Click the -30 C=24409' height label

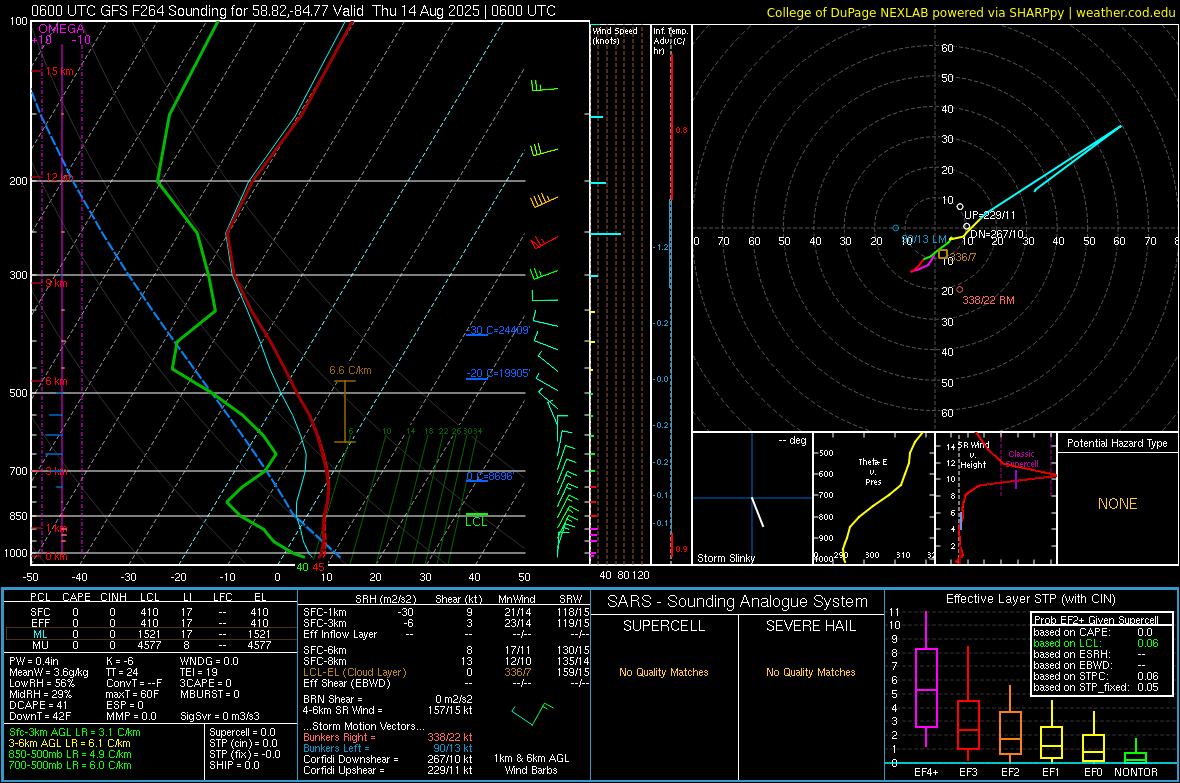[498, 330]
